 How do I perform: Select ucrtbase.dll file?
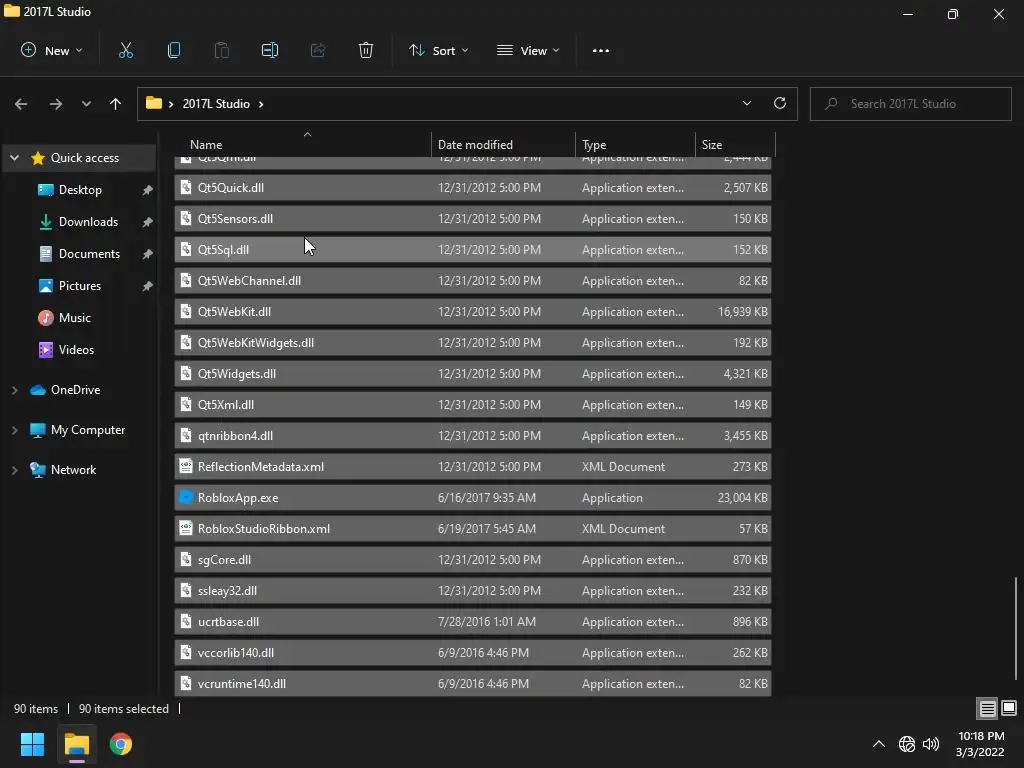pyautogui.click(x=473, y=622)
